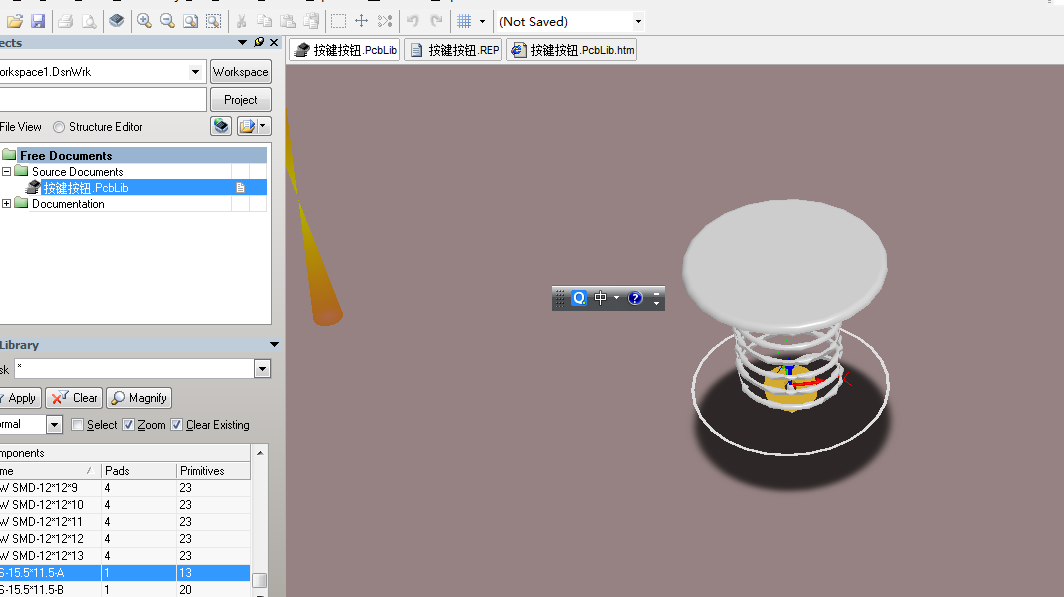Zoom out with the magnifier minus icon
This screenshot has height=597, width=1064.
(x=167, y=21)
